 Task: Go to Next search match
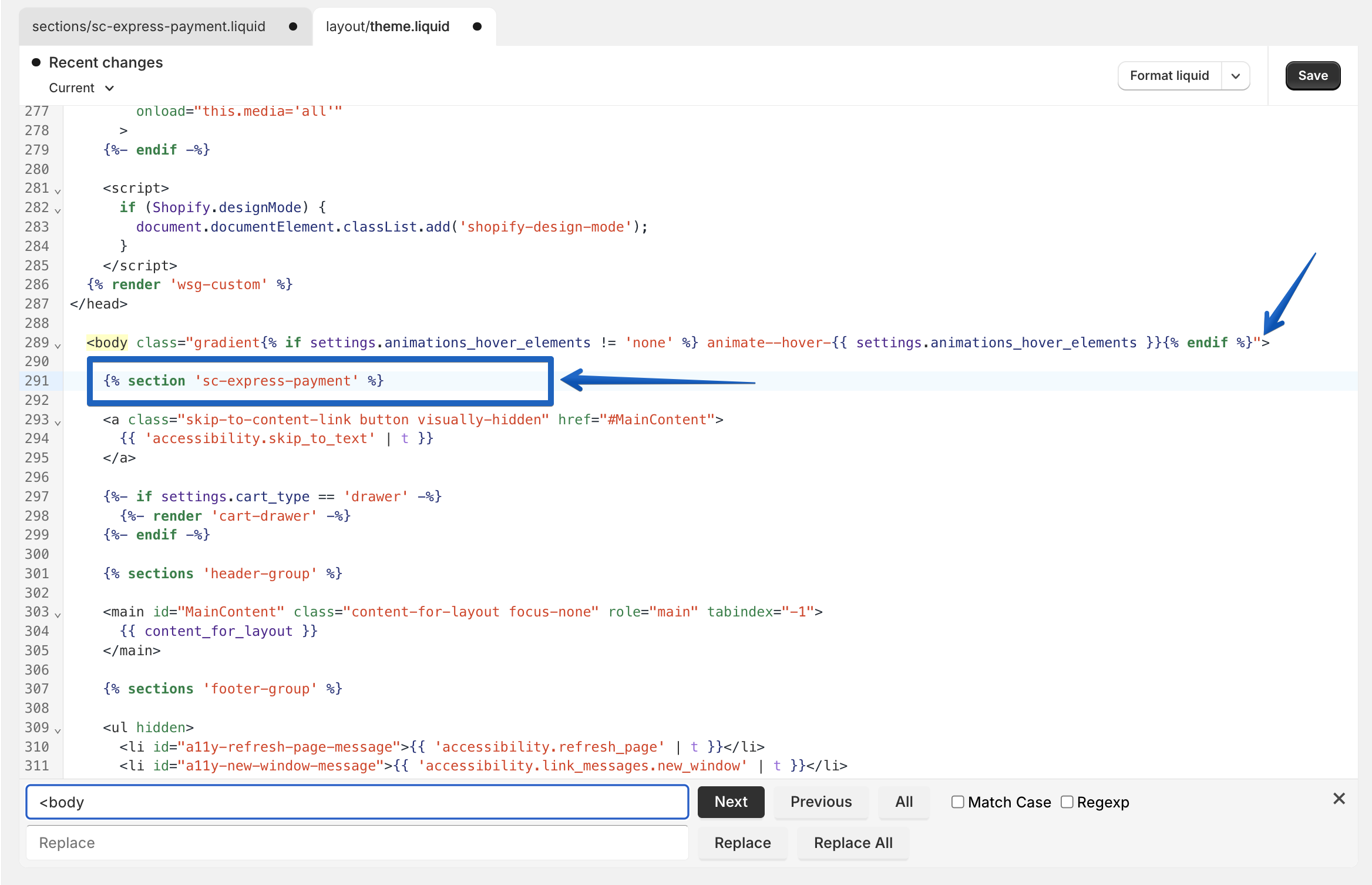731,802
